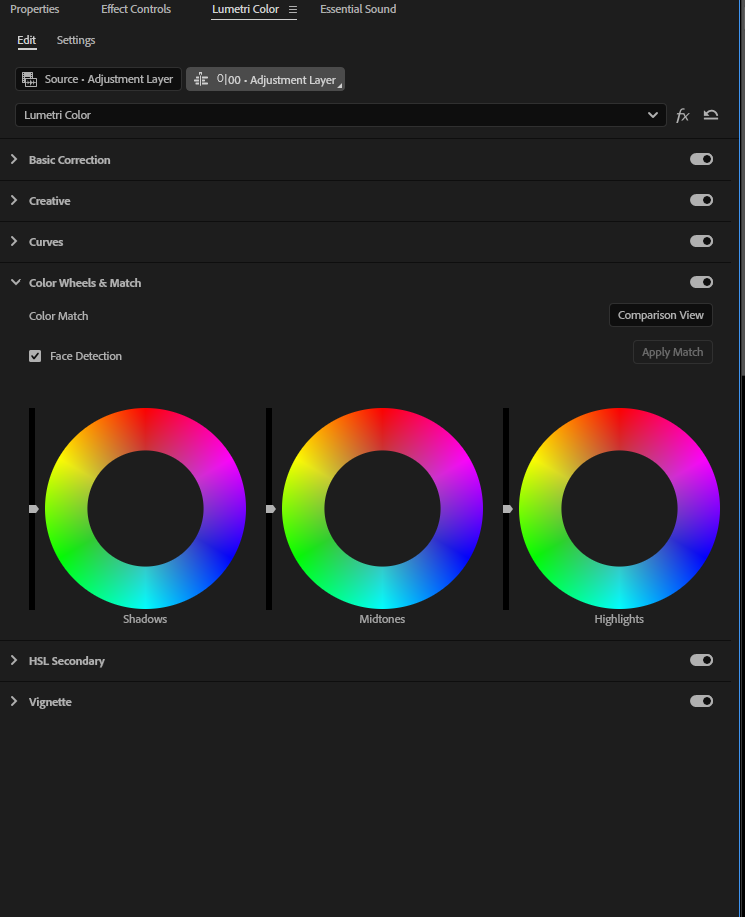The image size is (745, 917).
Task: Open the Effect Controls tab
Action: click(136, 9)
